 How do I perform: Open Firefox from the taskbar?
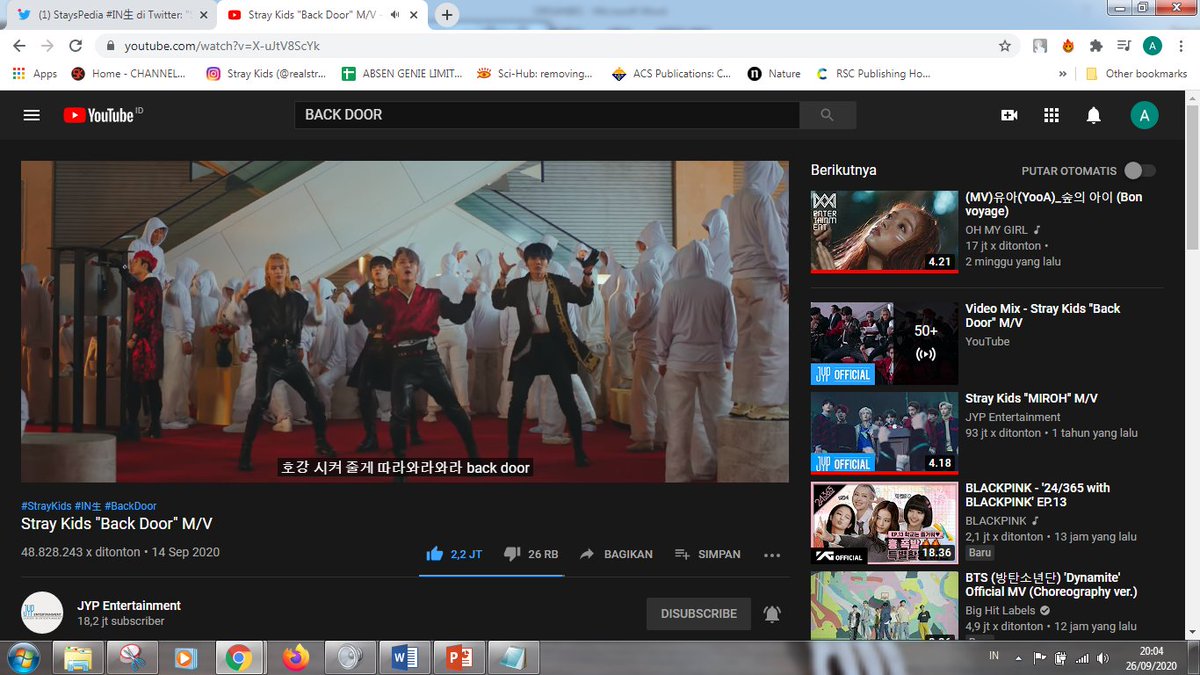pyautogui.click(x=295, y=657)
